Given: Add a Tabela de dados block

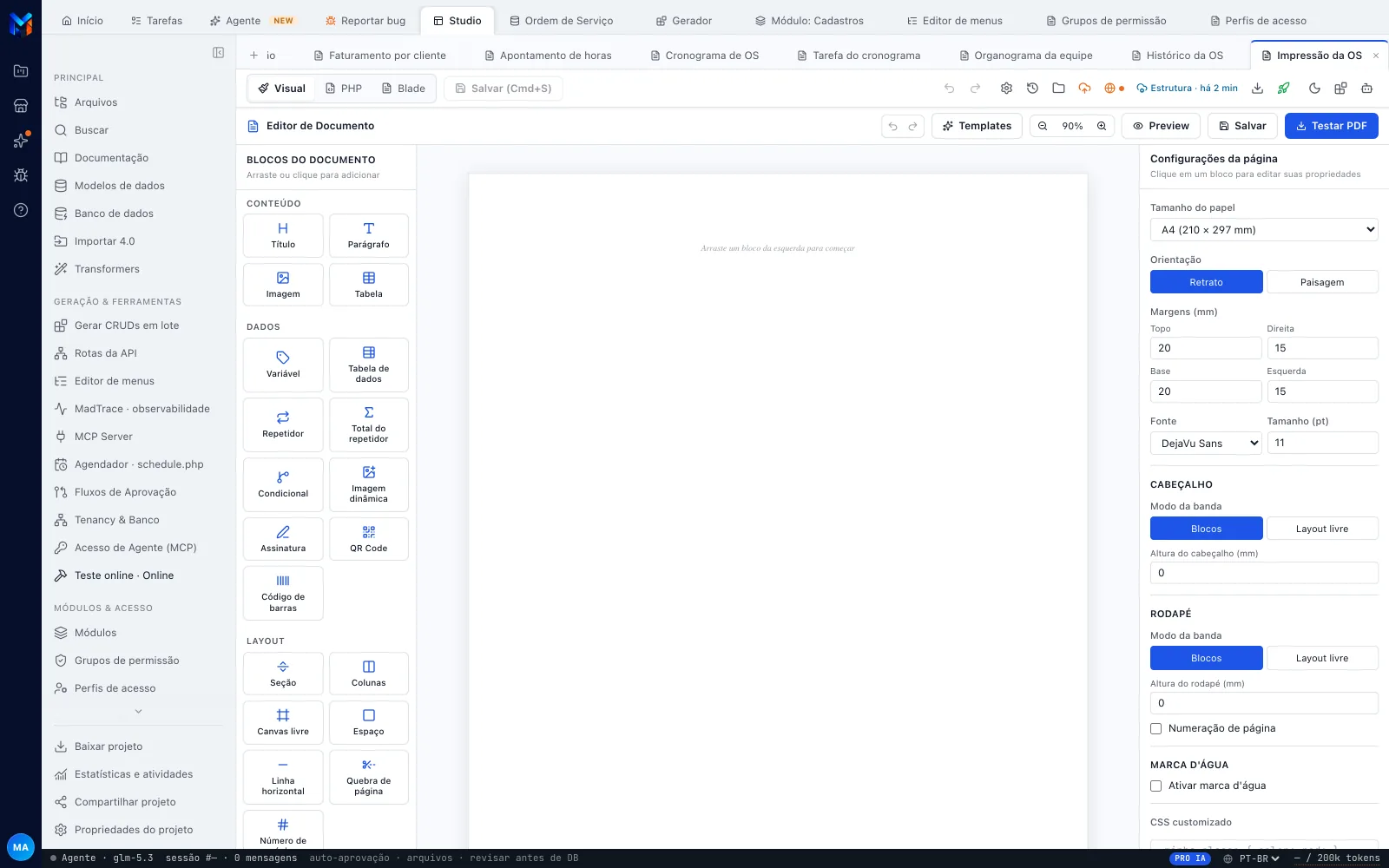Looking at the screenshot, I should [x=369, y=365].
